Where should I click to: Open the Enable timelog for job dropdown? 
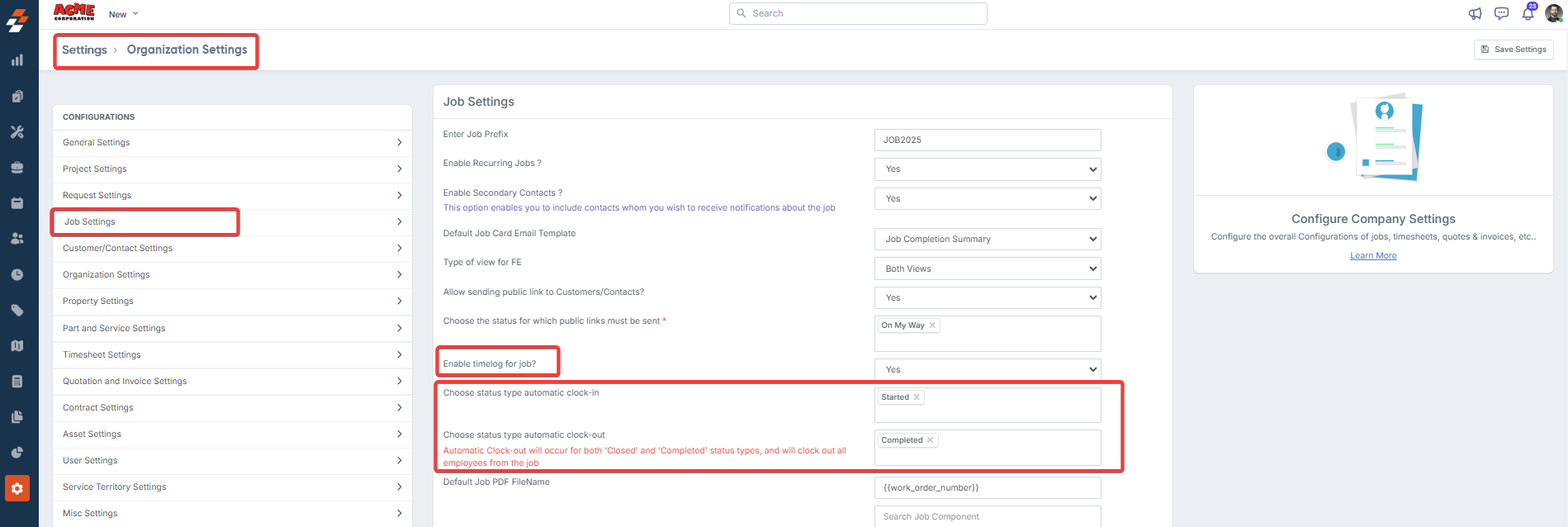(987, 369)
